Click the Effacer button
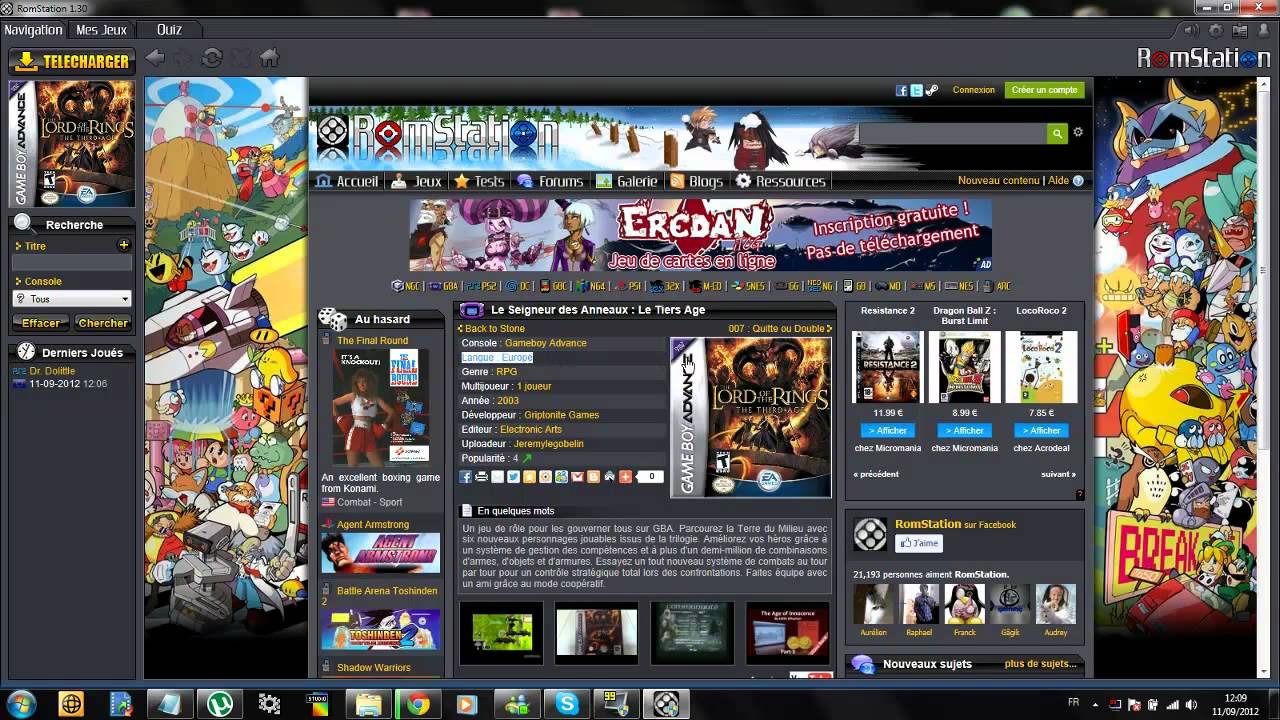 click(41, 323)
